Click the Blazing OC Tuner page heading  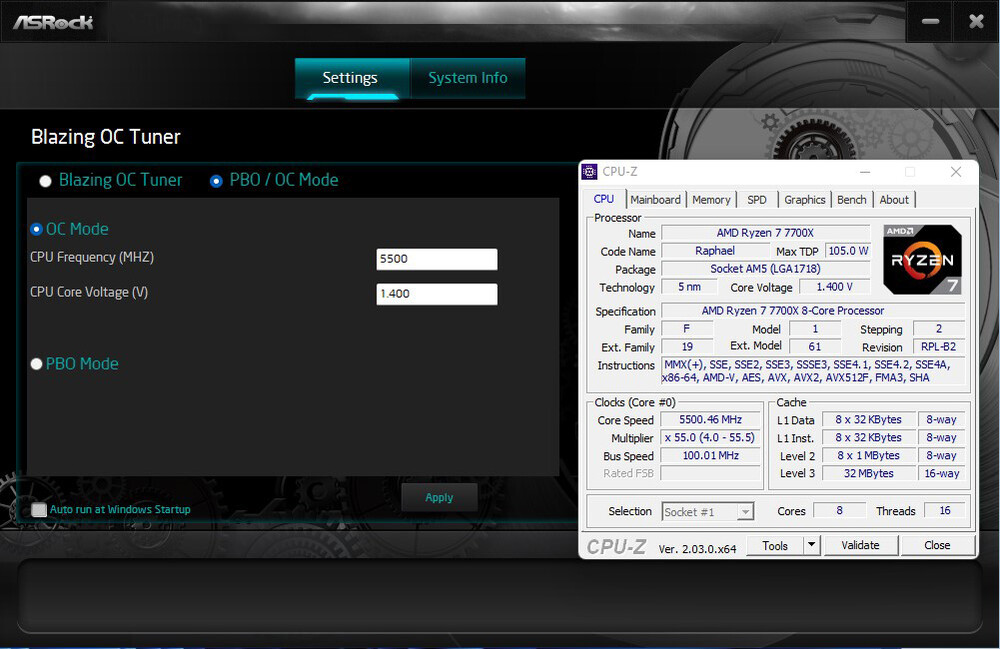pos(106,137)
